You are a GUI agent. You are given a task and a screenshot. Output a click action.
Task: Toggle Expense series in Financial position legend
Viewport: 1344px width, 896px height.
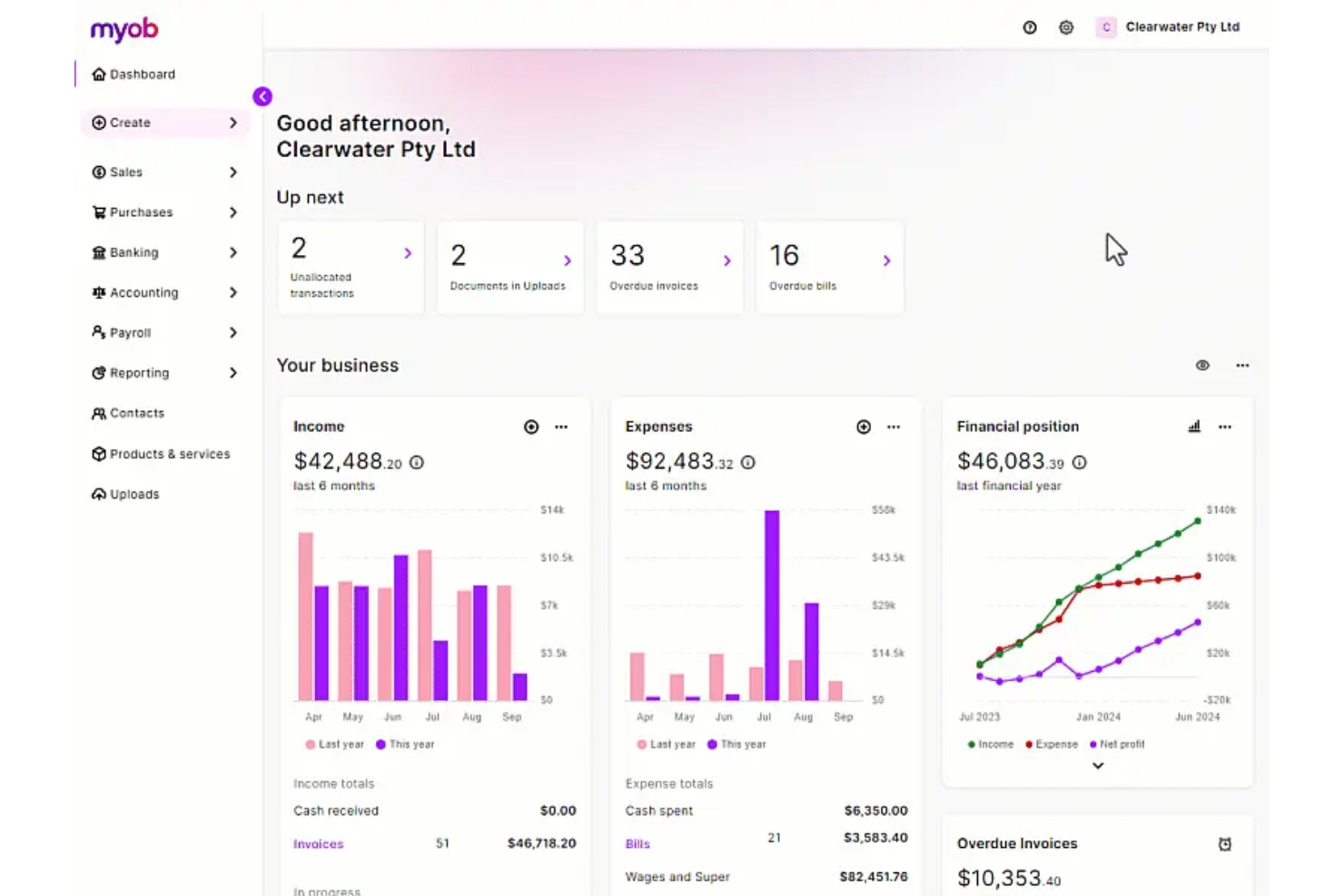(x=1052, y=744)
